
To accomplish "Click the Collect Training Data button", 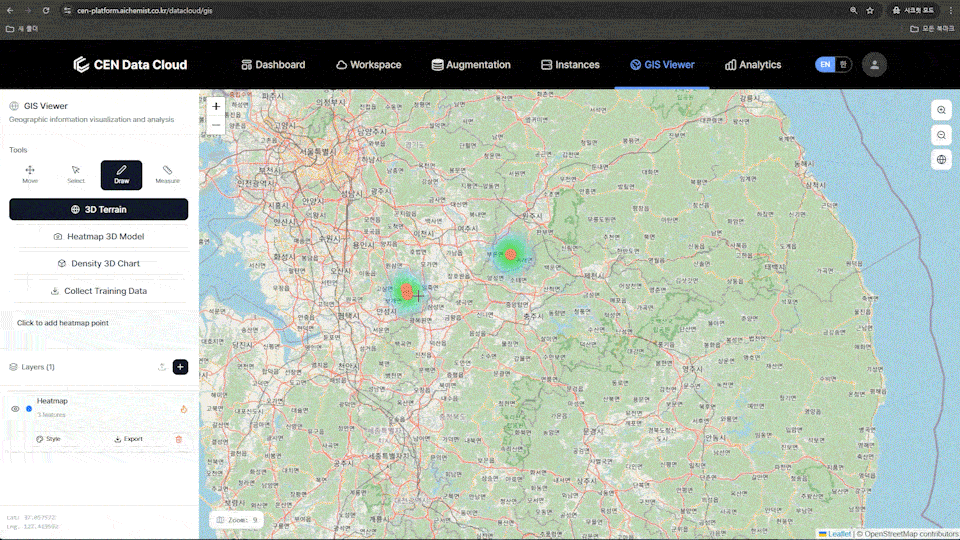I will tap(99, 291).
